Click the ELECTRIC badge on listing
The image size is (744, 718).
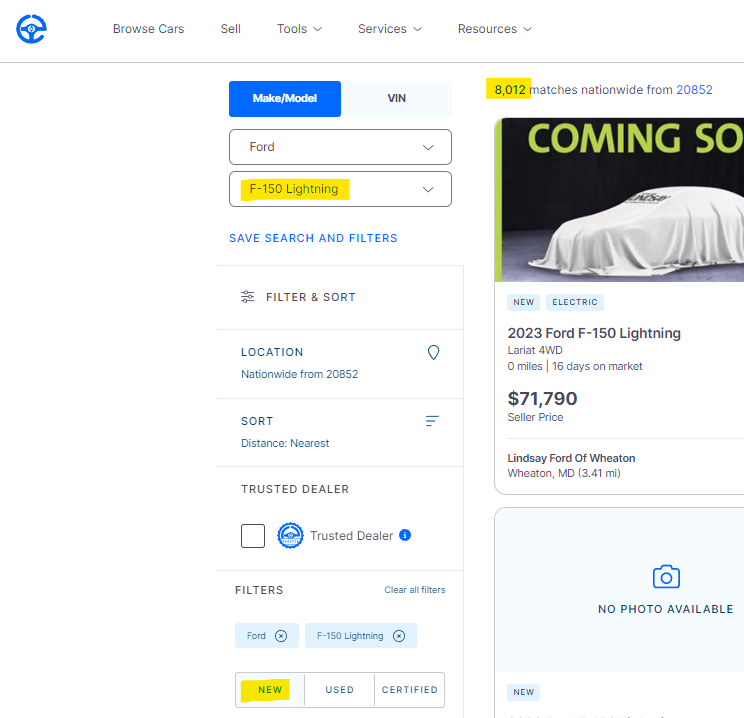[x=575, y=302]
